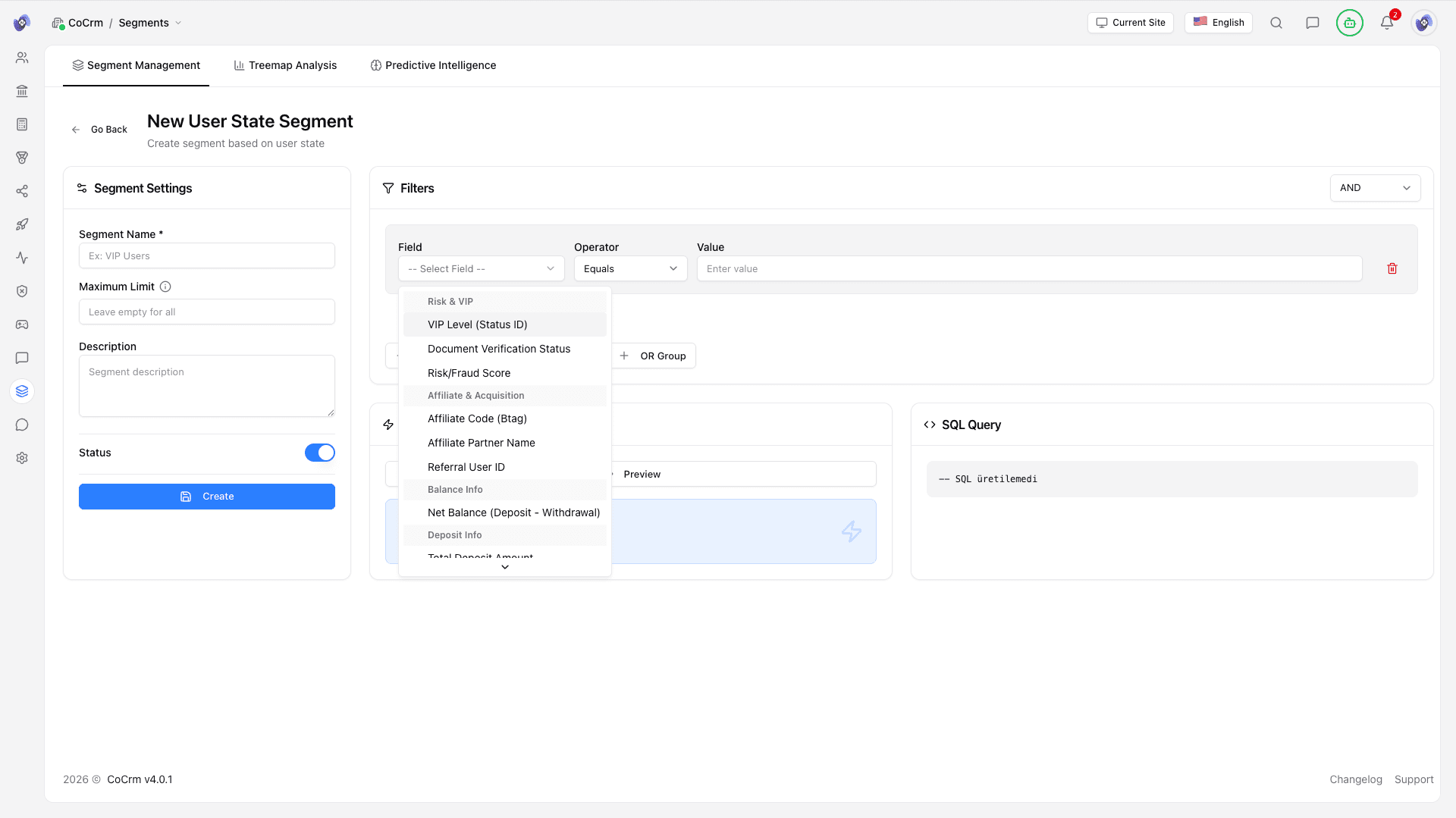Open the green AI assistant in the top bar
This screenshot has width=1456, height=818.
point(1349,23)
